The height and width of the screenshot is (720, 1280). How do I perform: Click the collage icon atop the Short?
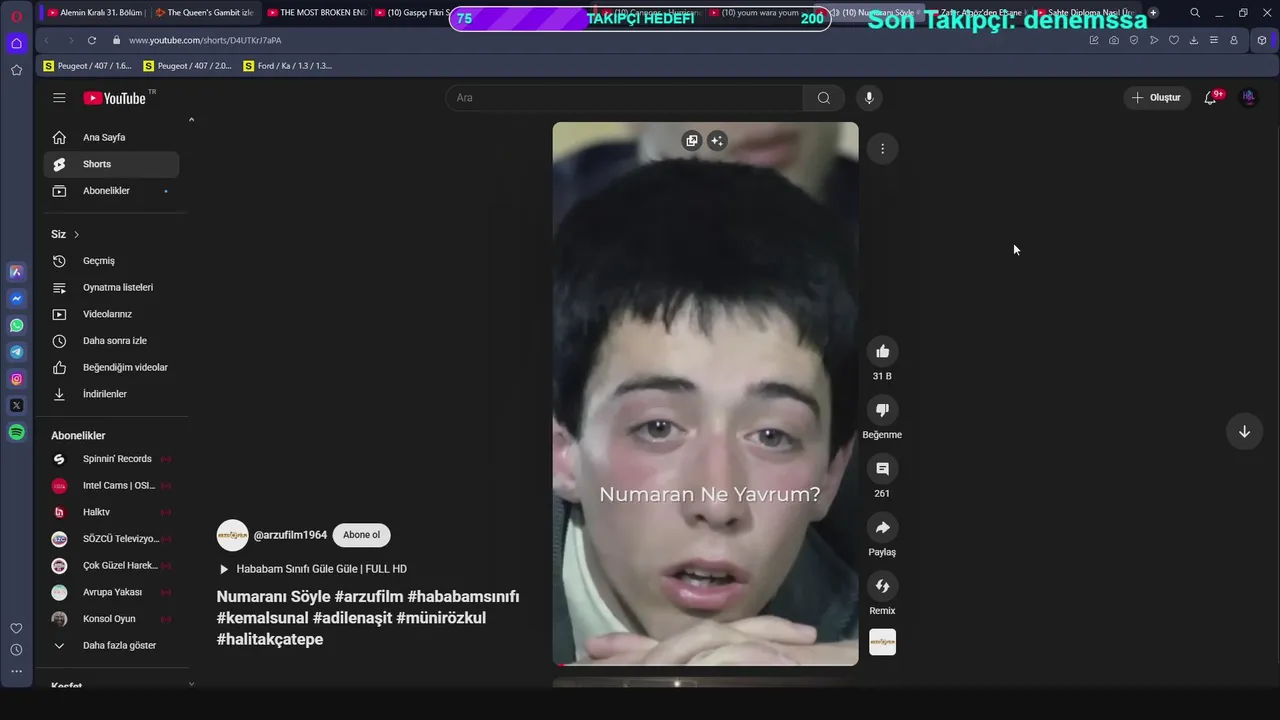[691, 141]
